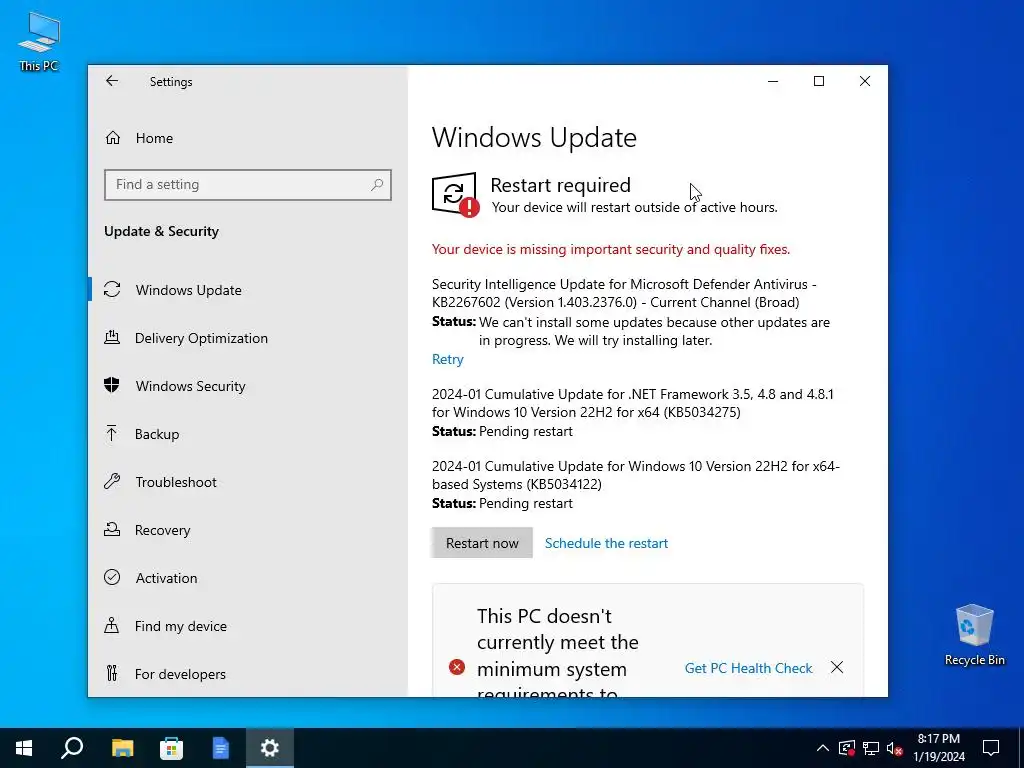
Task: Click Get PC Health Check link
Action: coord(748,667)
